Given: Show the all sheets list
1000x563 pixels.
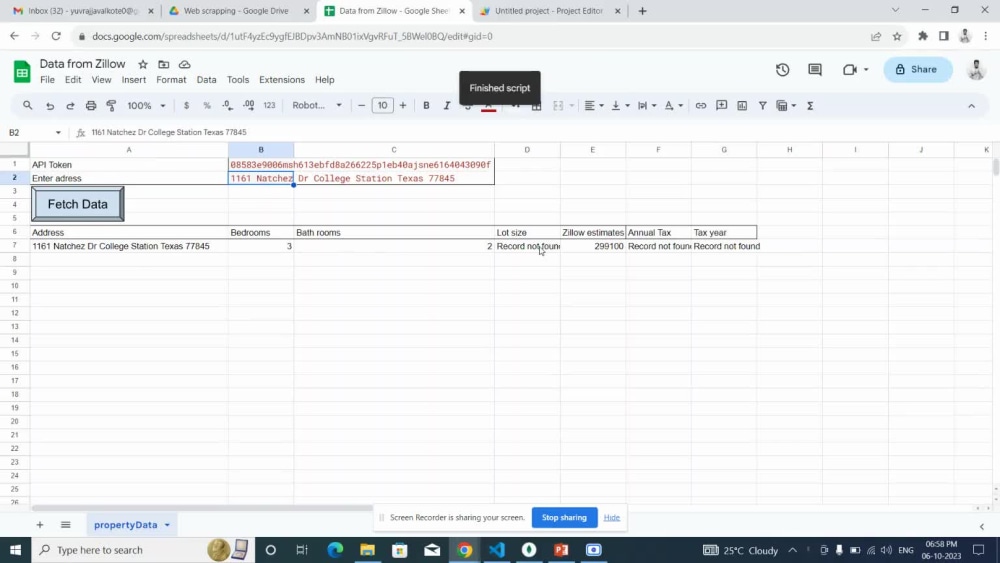Looking at the screenshot, I should 65,525.
